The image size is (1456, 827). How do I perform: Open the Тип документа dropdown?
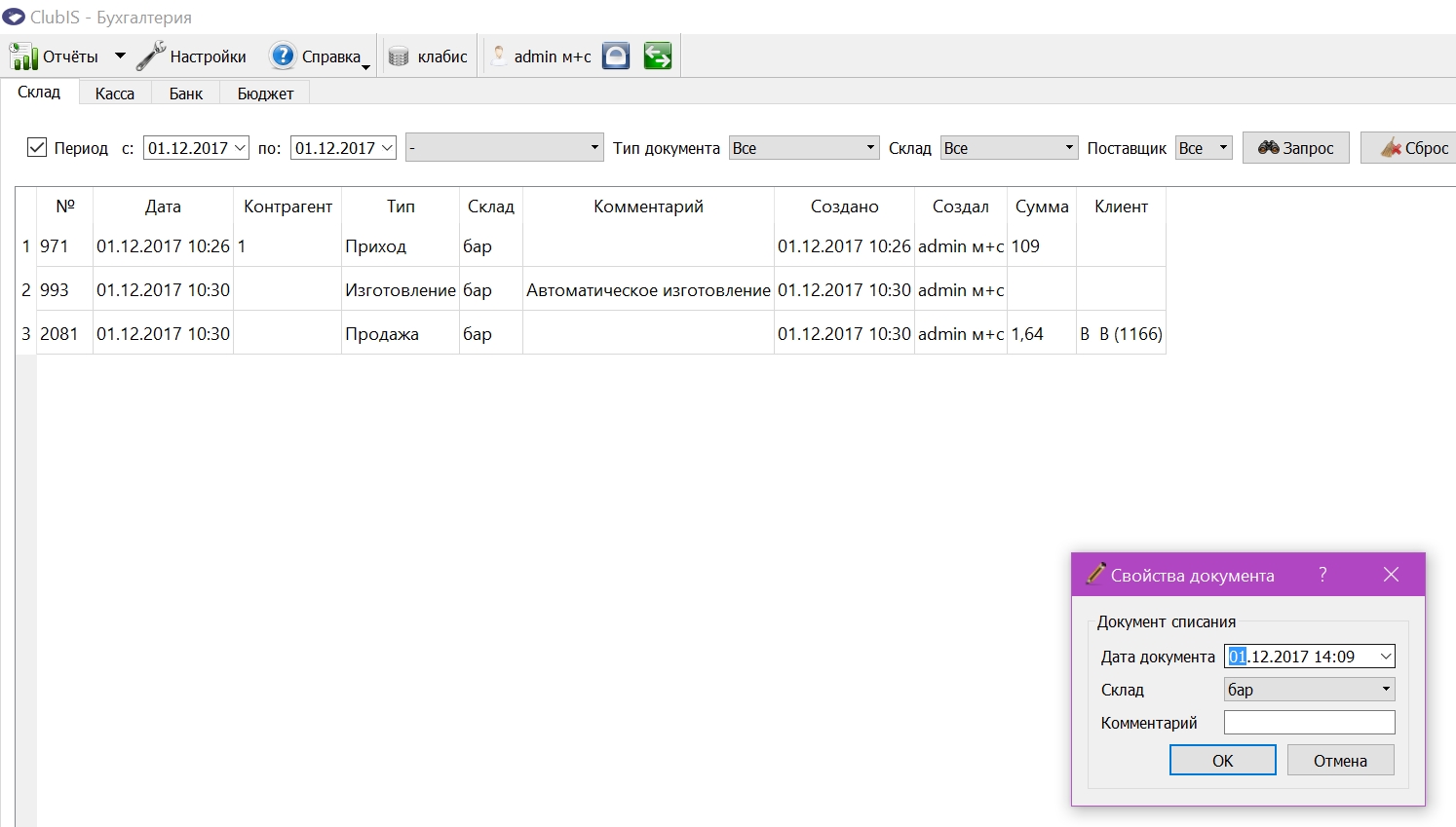point(804,148)
